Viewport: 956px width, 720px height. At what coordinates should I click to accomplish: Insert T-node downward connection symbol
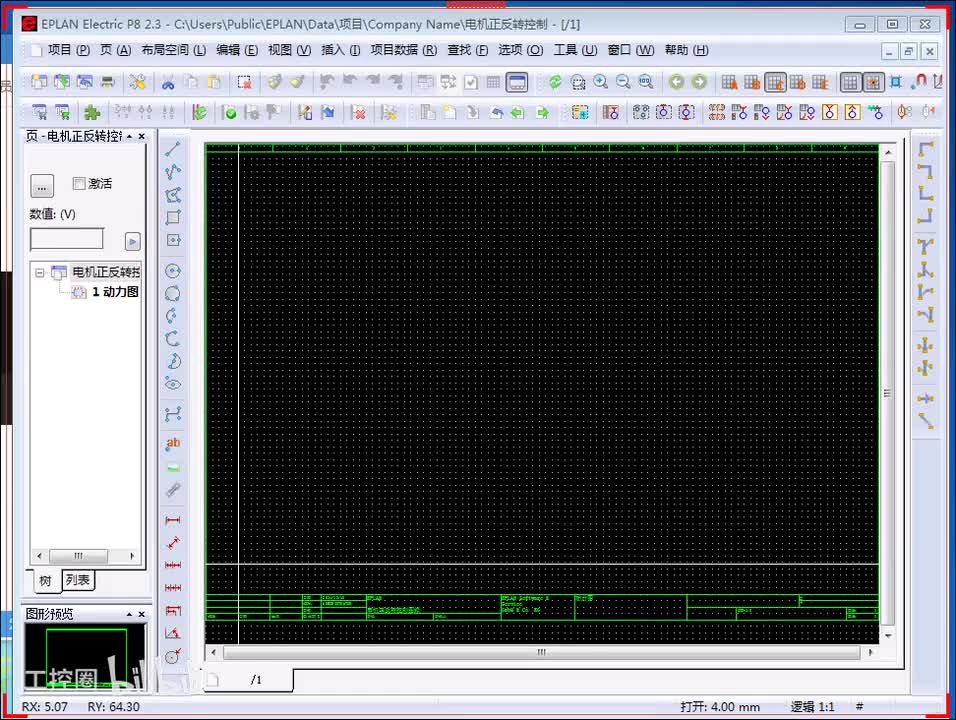coord(926,247)
